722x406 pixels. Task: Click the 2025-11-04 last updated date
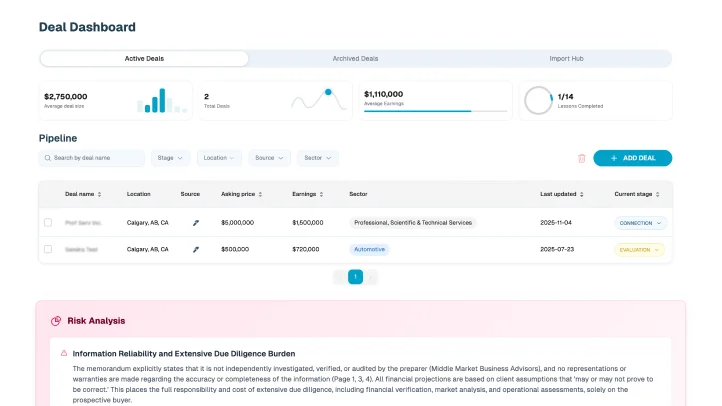(x=556, y=223)
